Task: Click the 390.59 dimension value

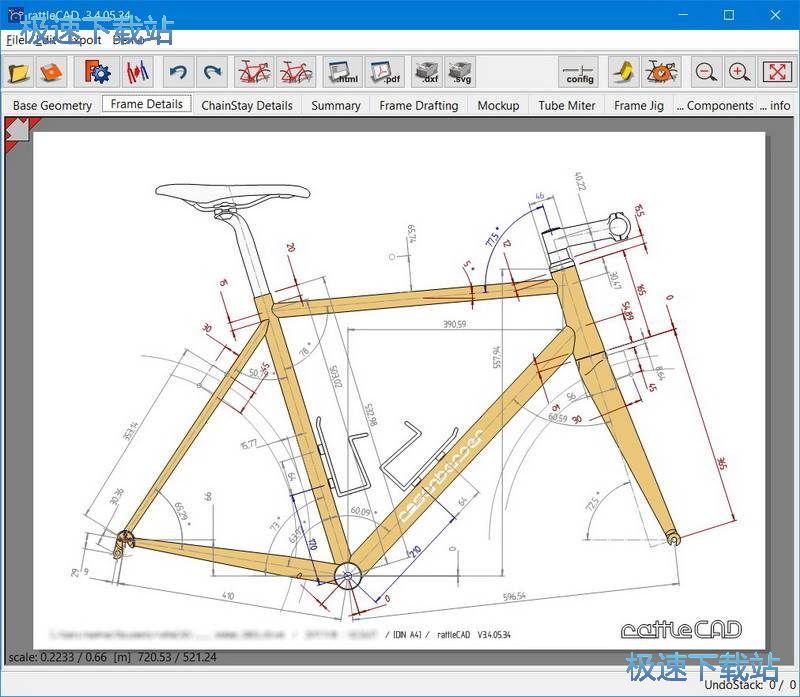Action: [x=454, y=324]
